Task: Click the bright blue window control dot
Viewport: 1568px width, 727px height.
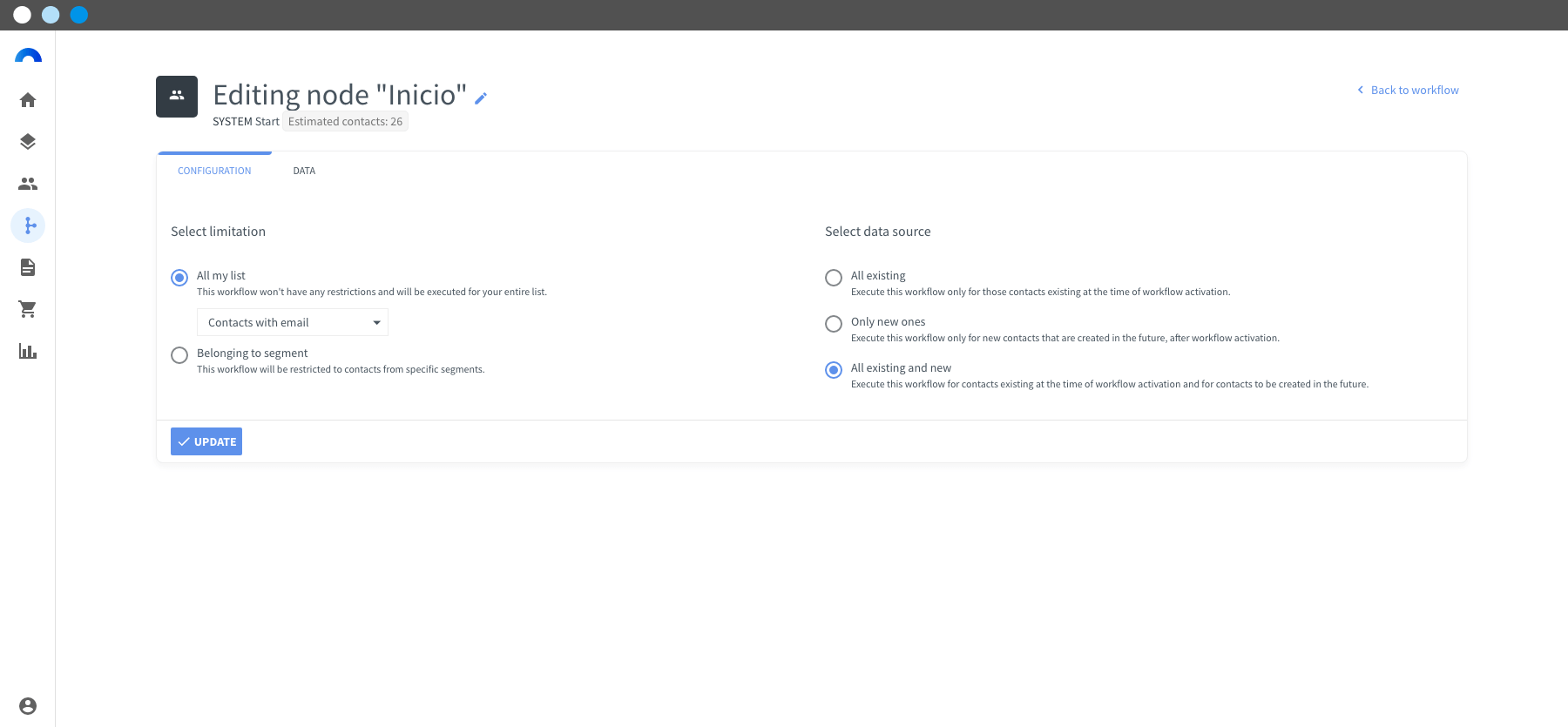Action: [x=79, y=15]
